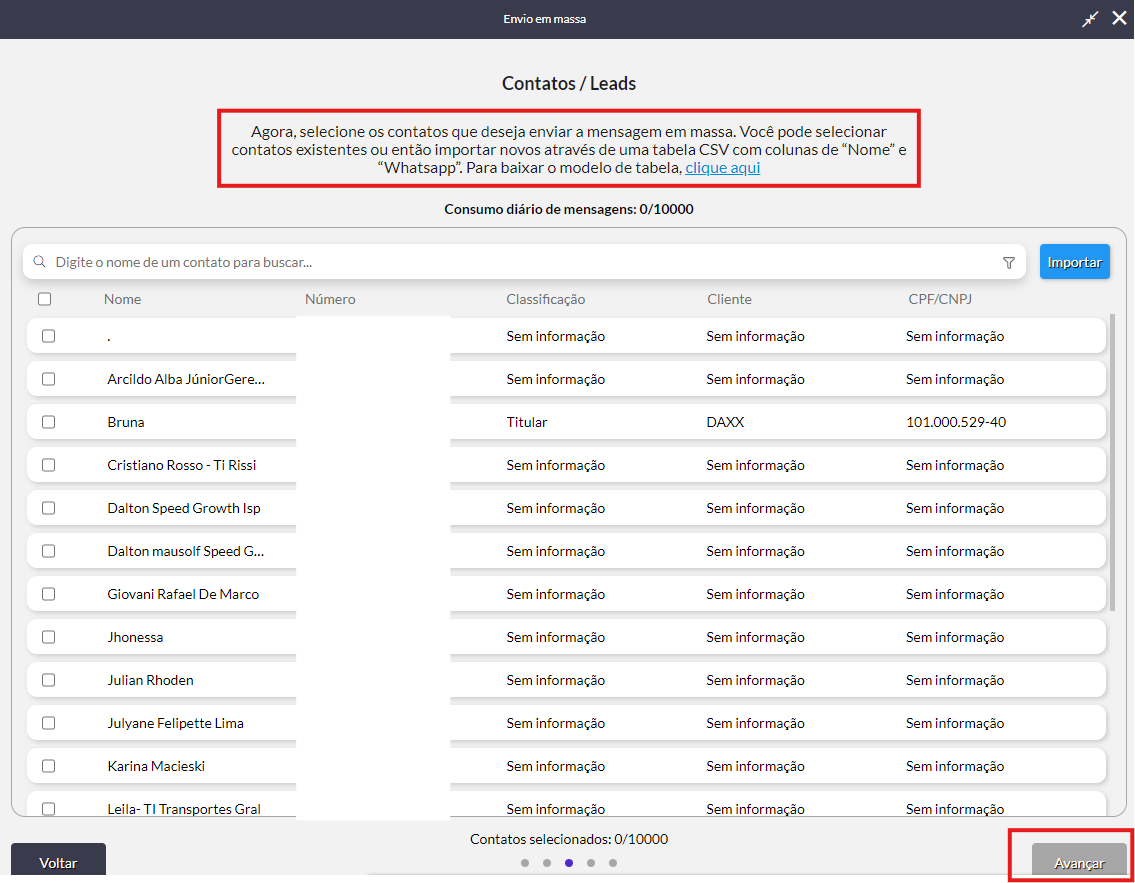Toggle the select-all contacts checkbox
The image size is (1135, 883).
click(44, 299)
